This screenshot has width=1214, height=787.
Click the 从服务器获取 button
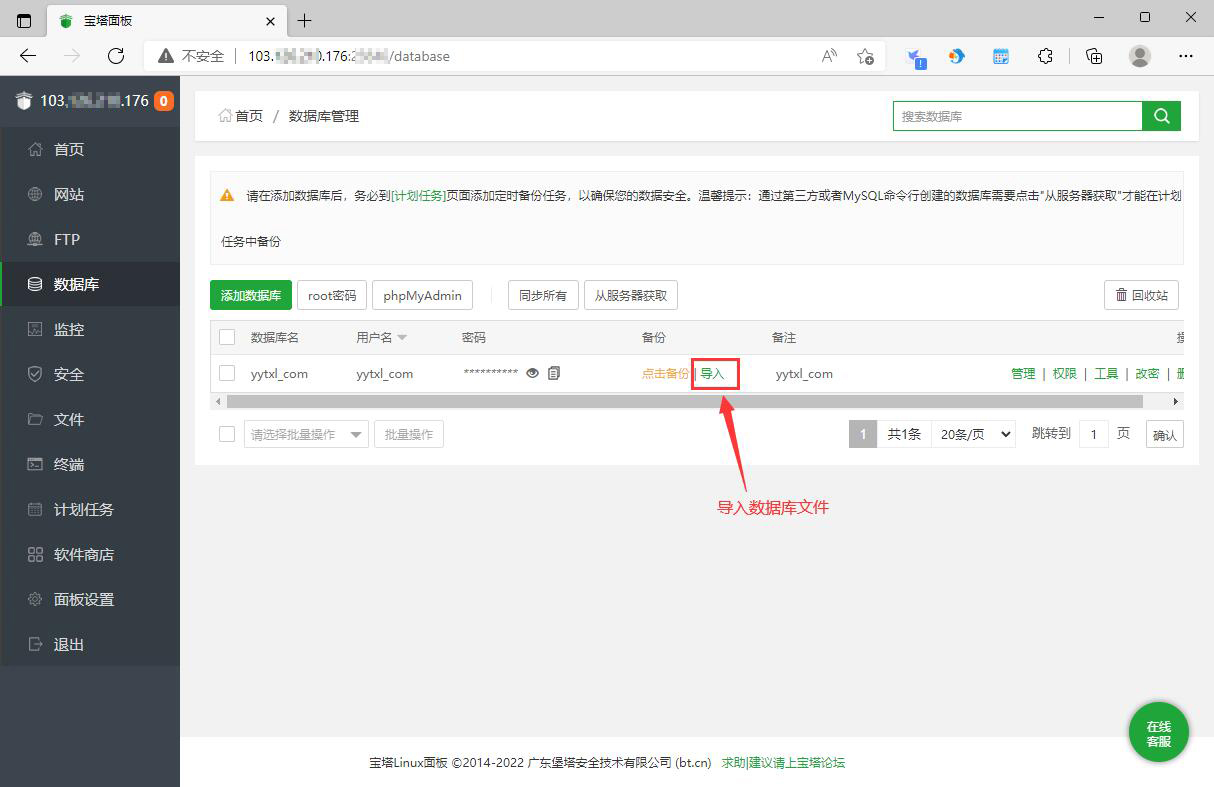point(631,295)
